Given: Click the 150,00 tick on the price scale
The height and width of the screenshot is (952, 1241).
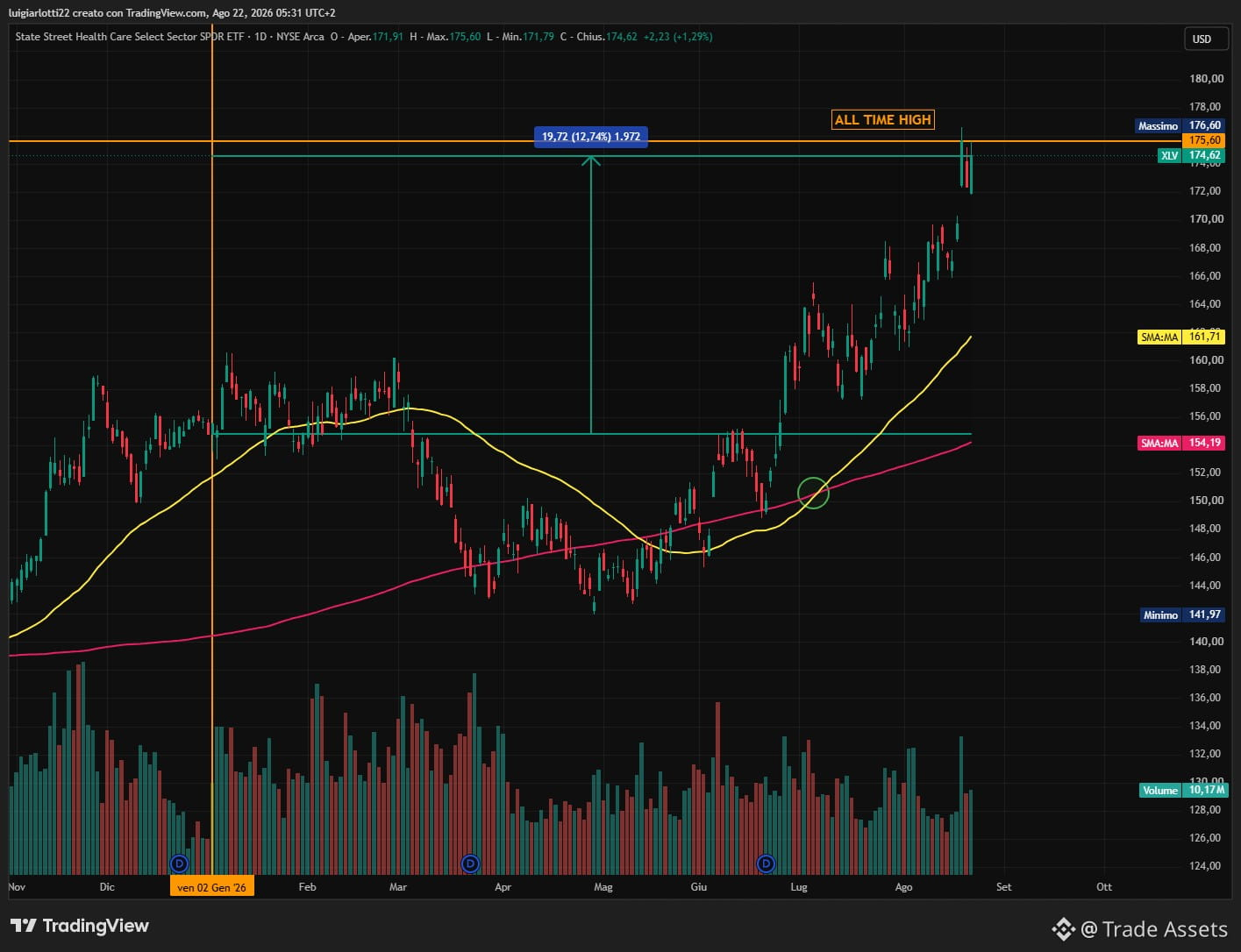Looking at the screenshot, I should (x=1206, y=500).
